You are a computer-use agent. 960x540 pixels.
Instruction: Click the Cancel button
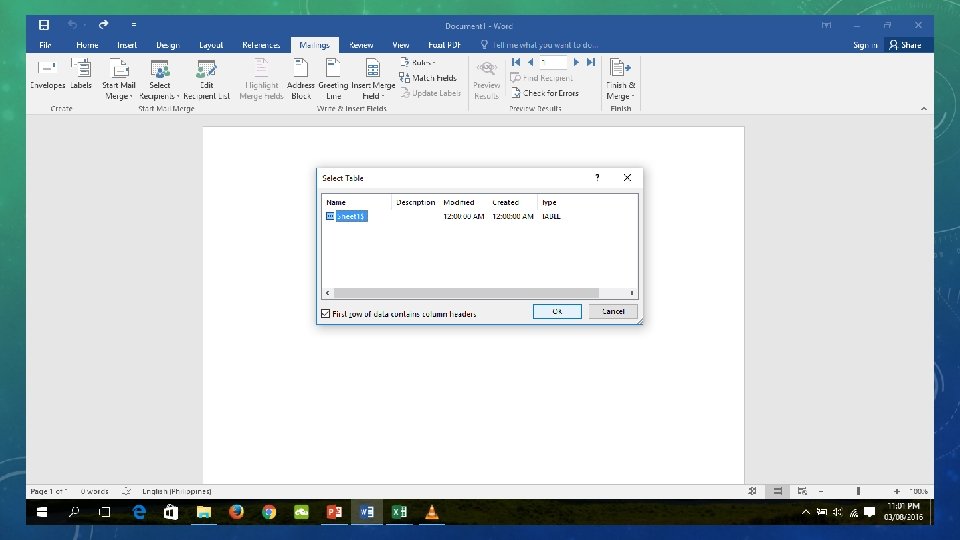[x=613, y=311]
